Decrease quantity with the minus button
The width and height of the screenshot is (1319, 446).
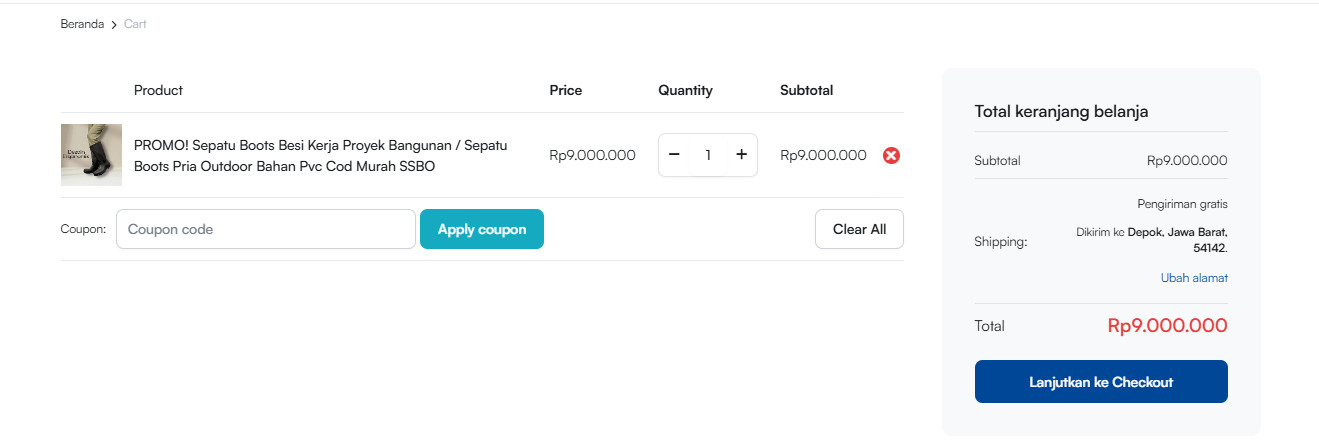click(674, 155)
